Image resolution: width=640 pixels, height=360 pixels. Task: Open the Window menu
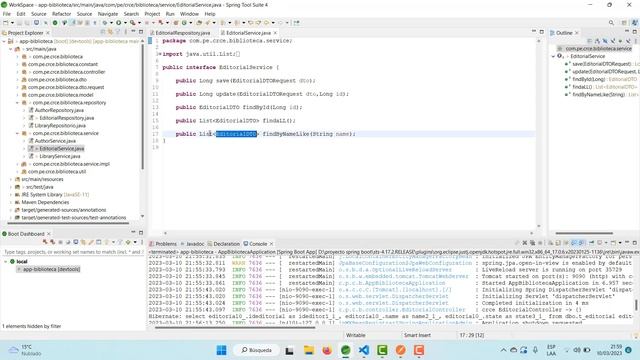189,14
